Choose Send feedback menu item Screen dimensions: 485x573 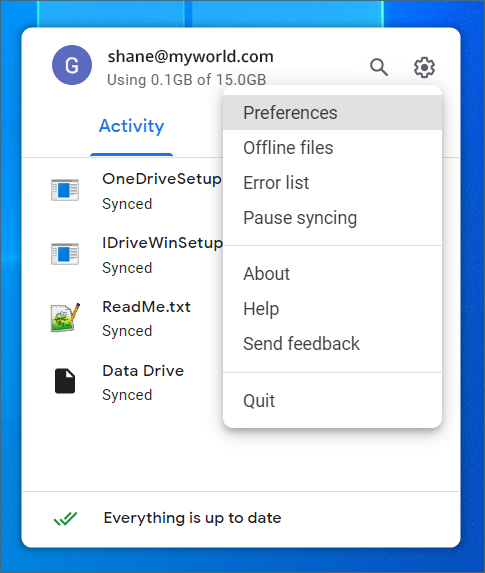coord(332,344)
